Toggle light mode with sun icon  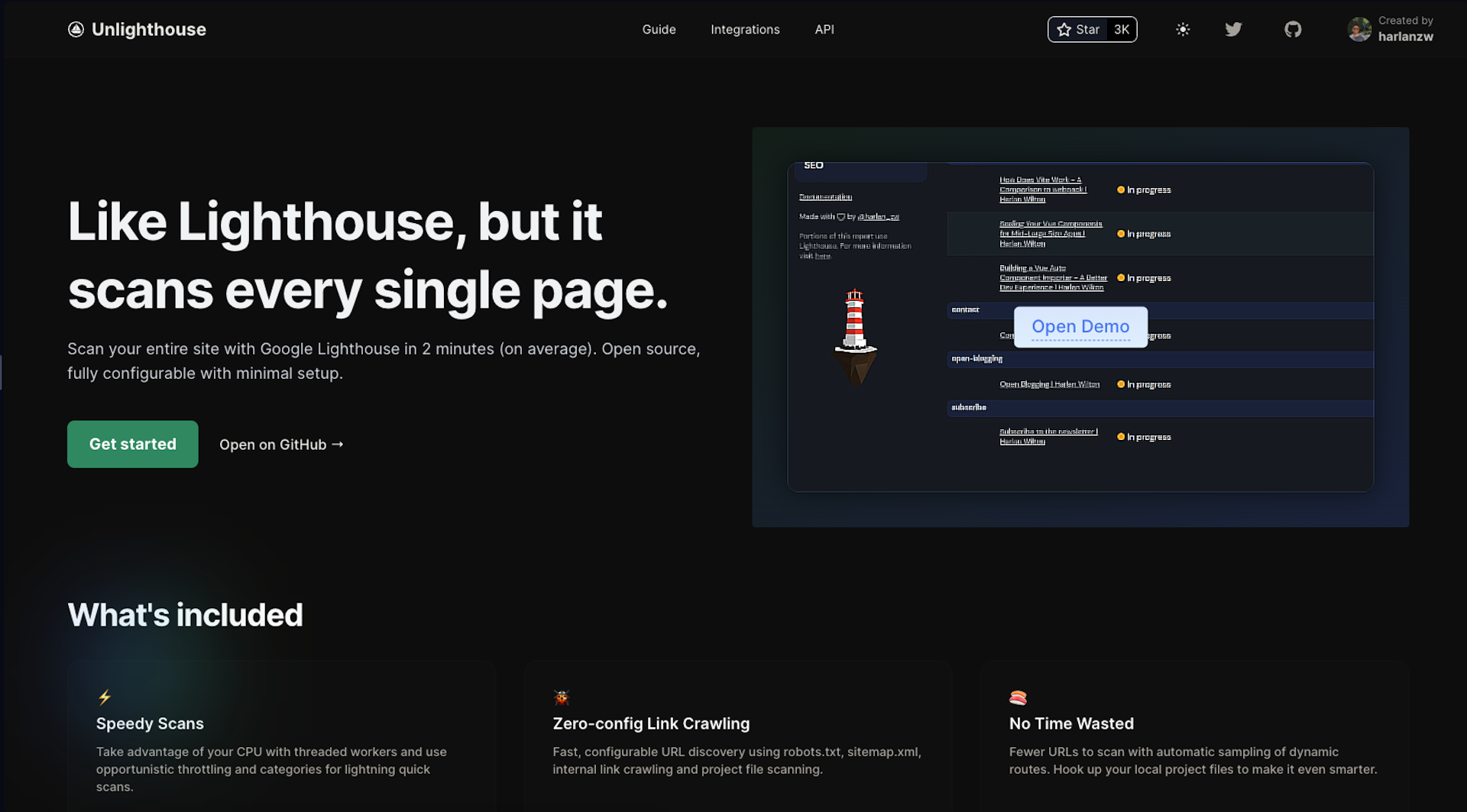point(1183,29)
